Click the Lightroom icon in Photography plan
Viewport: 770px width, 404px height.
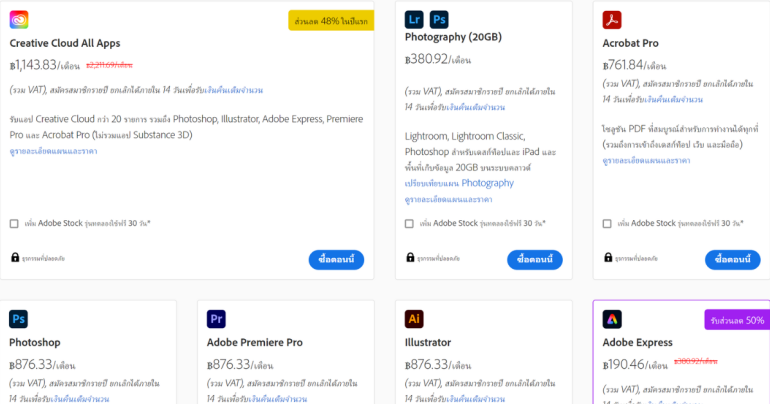(414, 20)
